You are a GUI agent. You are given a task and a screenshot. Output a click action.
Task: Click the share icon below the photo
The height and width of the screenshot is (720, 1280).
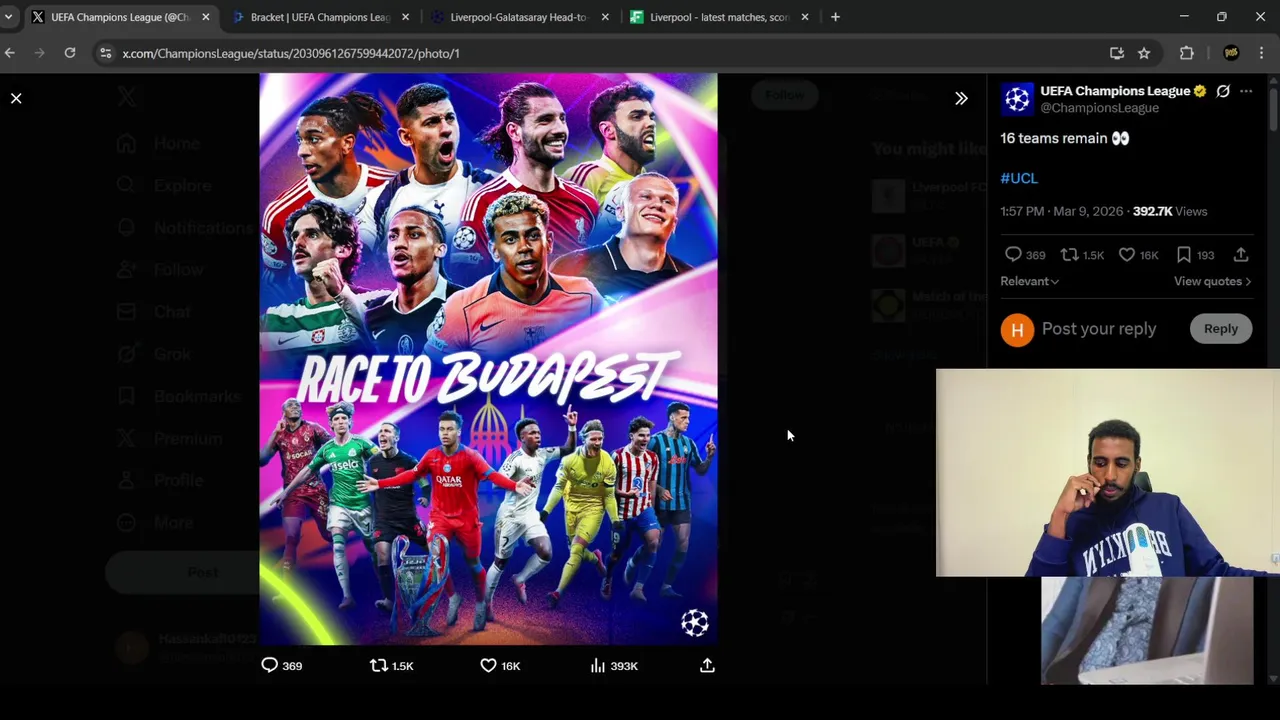click(x=707, y=665)
